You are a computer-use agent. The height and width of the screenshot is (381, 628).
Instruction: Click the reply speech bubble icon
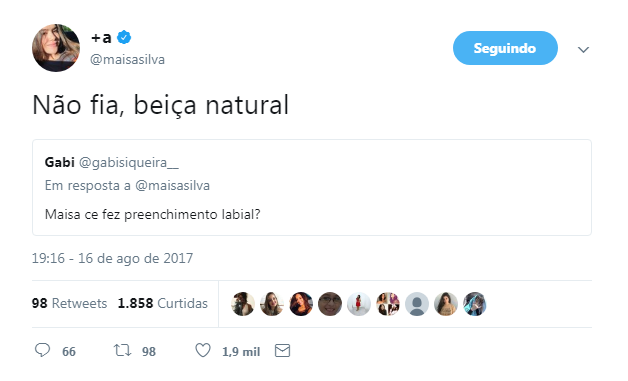[x=42, y=350]
